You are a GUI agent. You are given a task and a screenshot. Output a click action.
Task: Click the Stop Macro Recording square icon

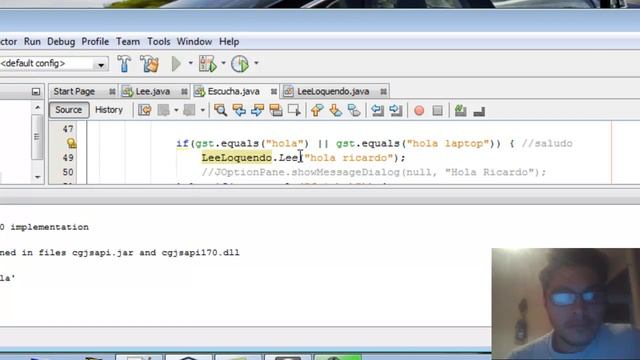click(437, 111)
